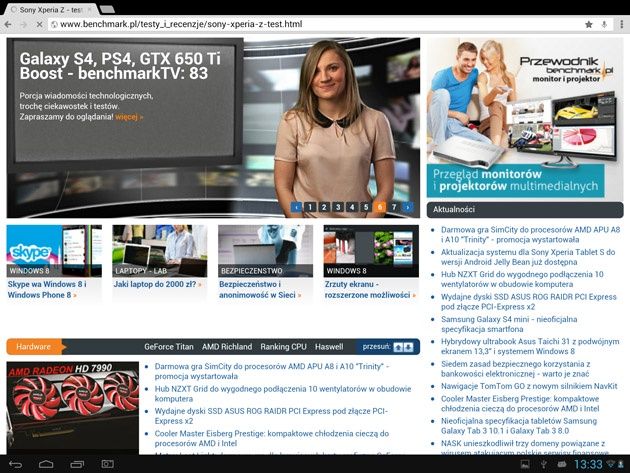This screenshot has width=630, height=473.
Task: Open Hardware list 'Hub NZXT Grid' link
Action: point(283,394)
